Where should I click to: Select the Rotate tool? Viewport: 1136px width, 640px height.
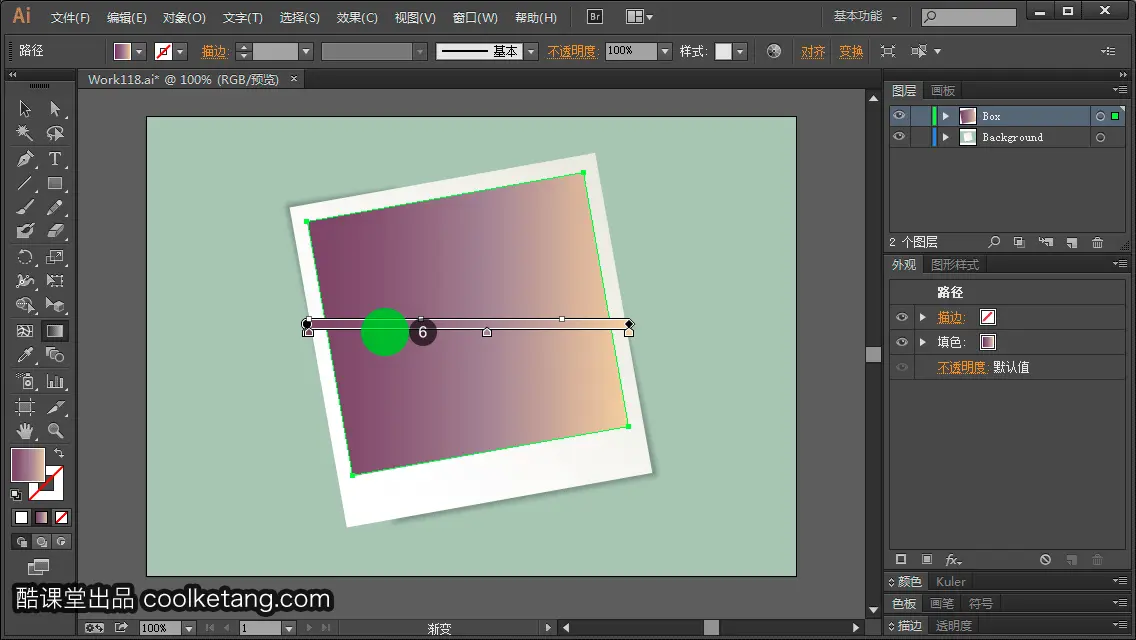tap(25, 257)
